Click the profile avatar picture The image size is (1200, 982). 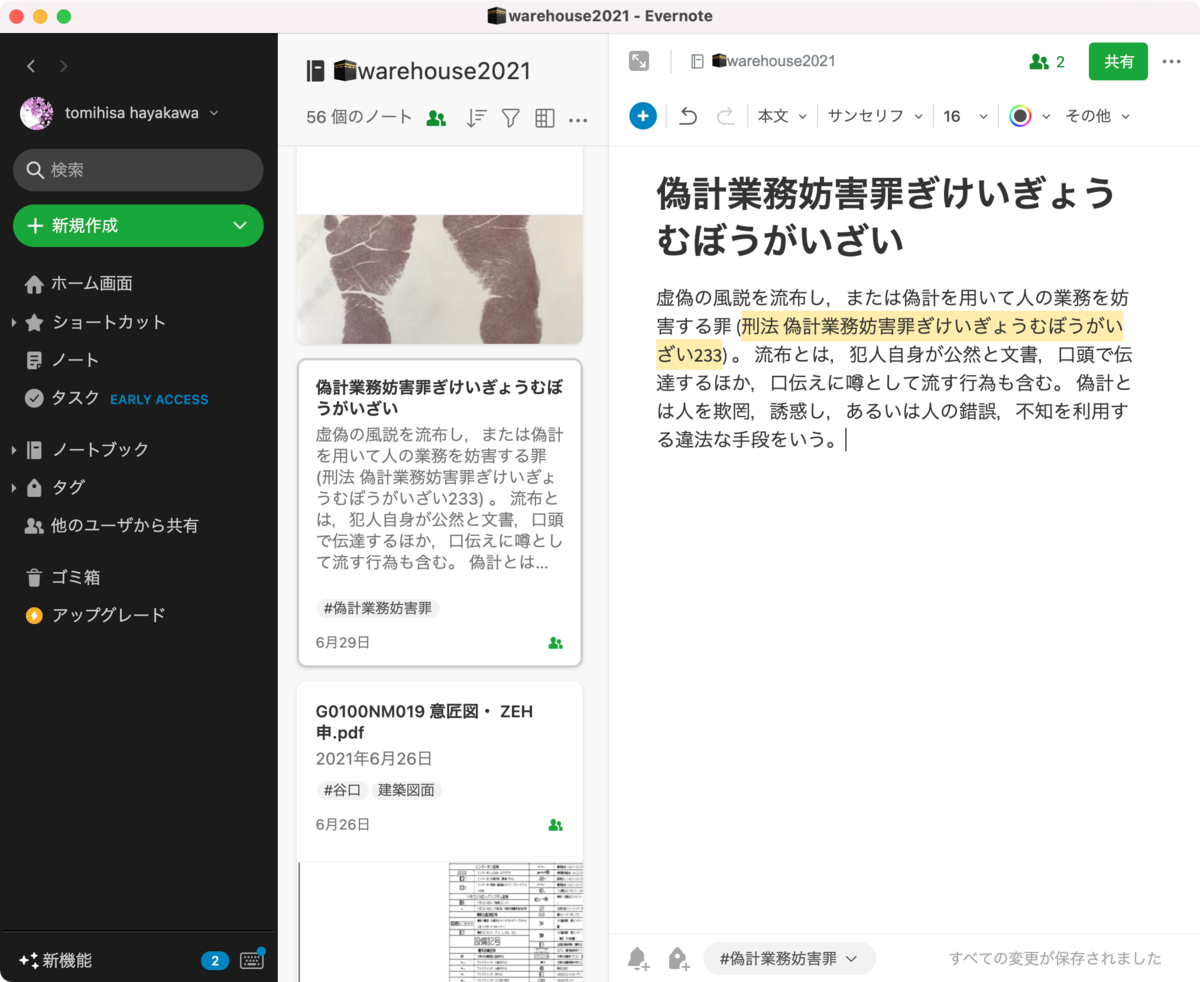point(37,113)
